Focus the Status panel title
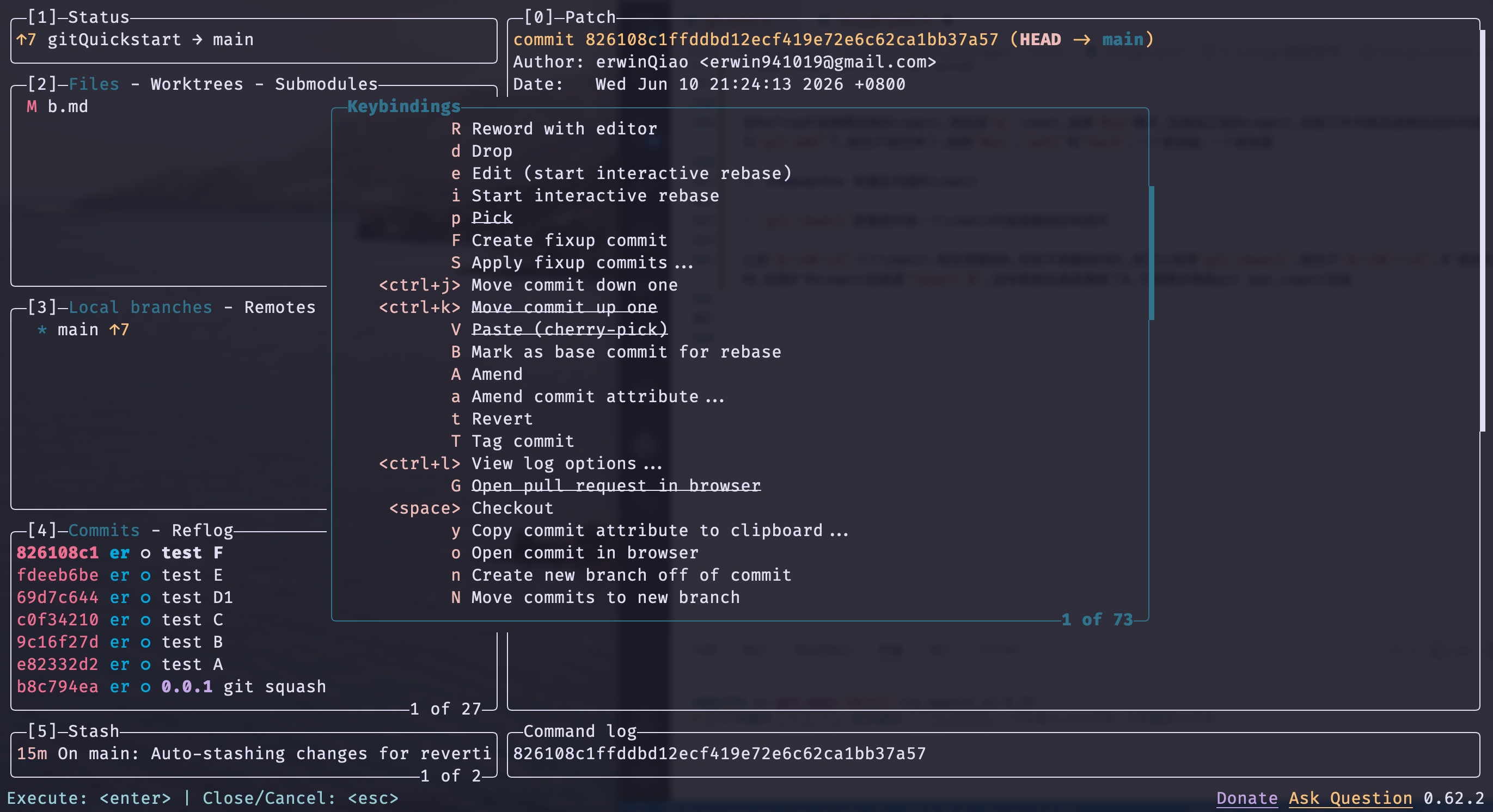Image resolution: width=1493 pixels, height=812 pixels. (x=99, y=17)
